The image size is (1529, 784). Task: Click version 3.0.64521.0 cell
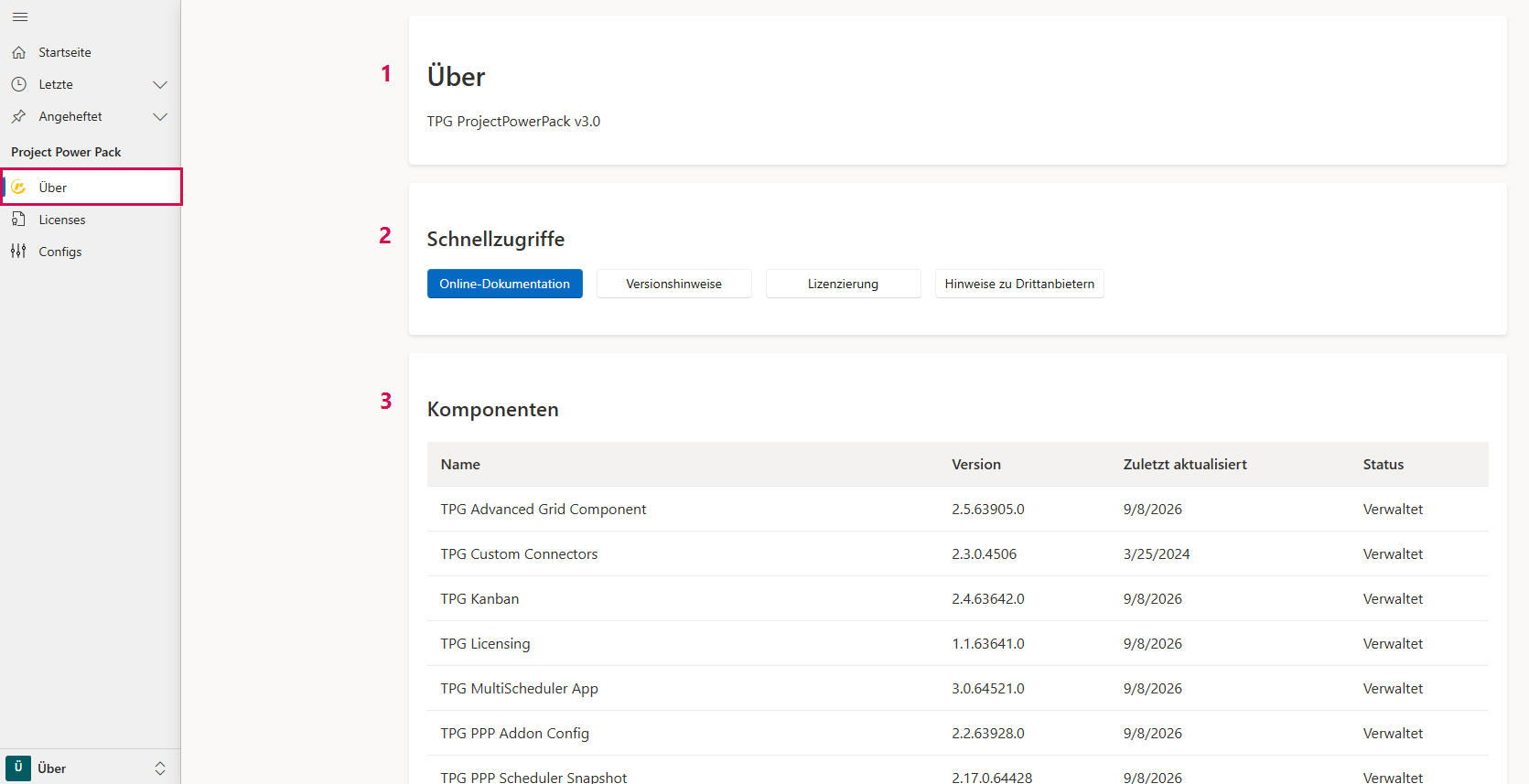[x=988, y=689]
